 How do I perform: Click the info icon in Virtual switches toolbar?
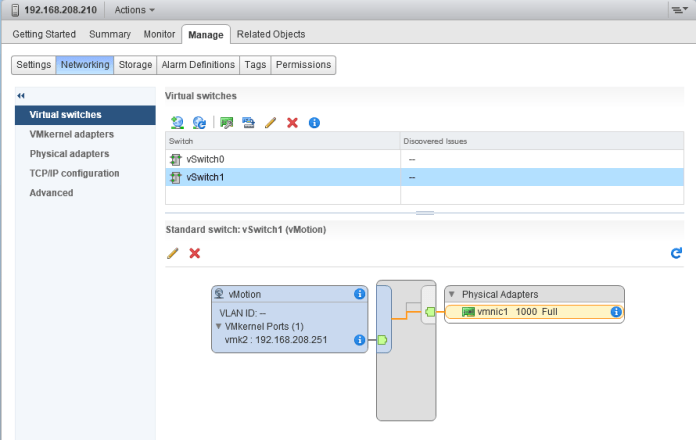click(314, 122)
